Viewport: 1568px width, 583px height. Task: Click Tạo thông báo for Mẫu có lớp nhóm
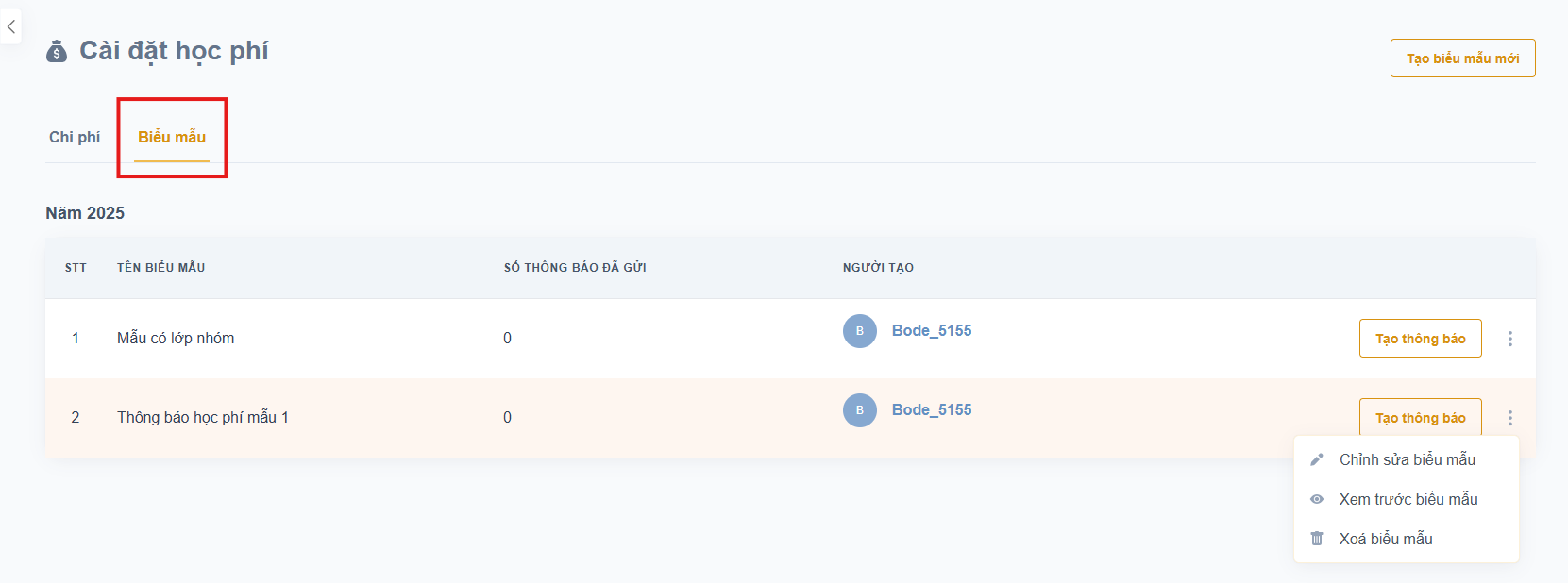tap(1420, 339)
